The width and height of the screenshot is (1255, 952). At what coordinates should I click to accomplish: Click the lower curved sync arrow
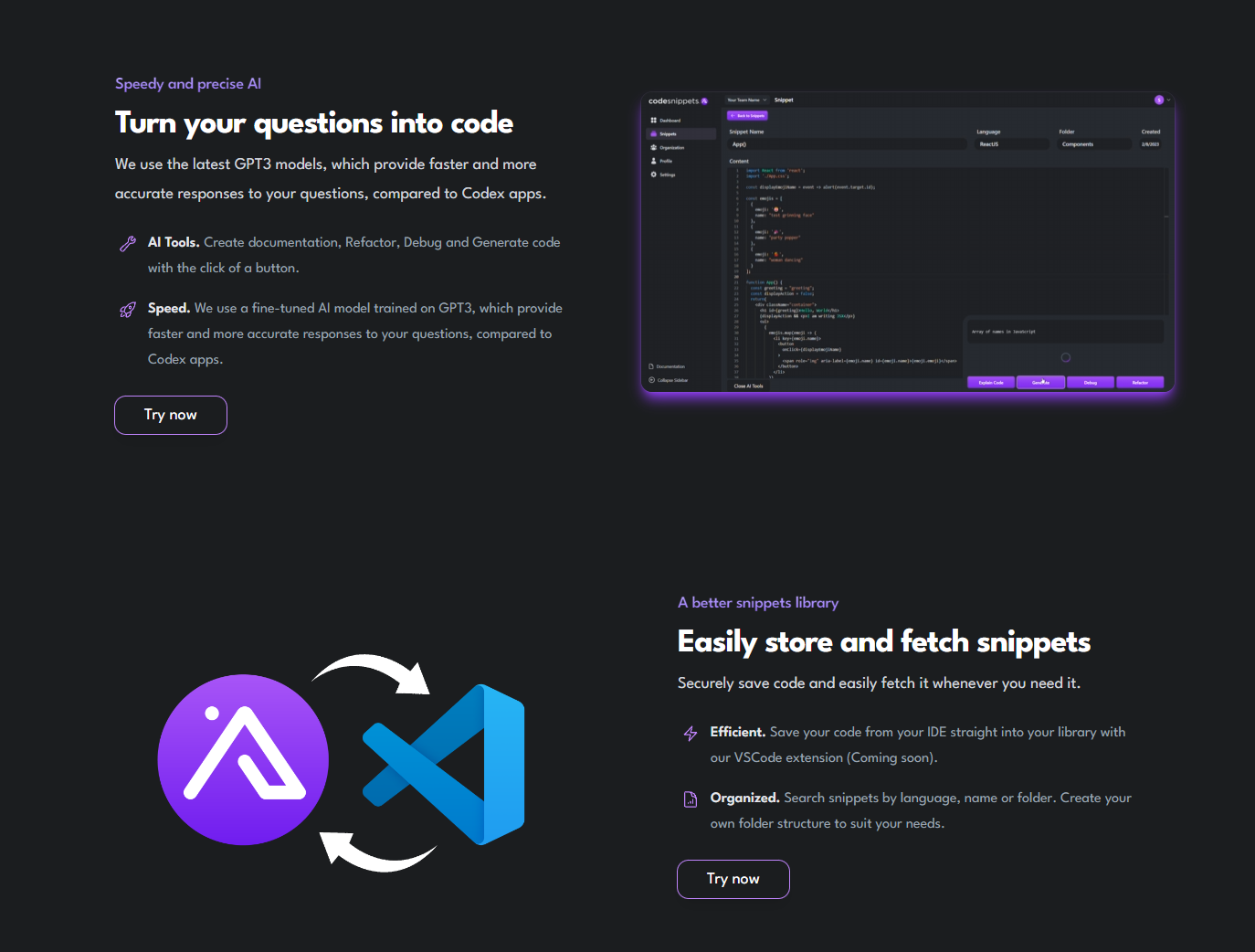click(376, 851)
